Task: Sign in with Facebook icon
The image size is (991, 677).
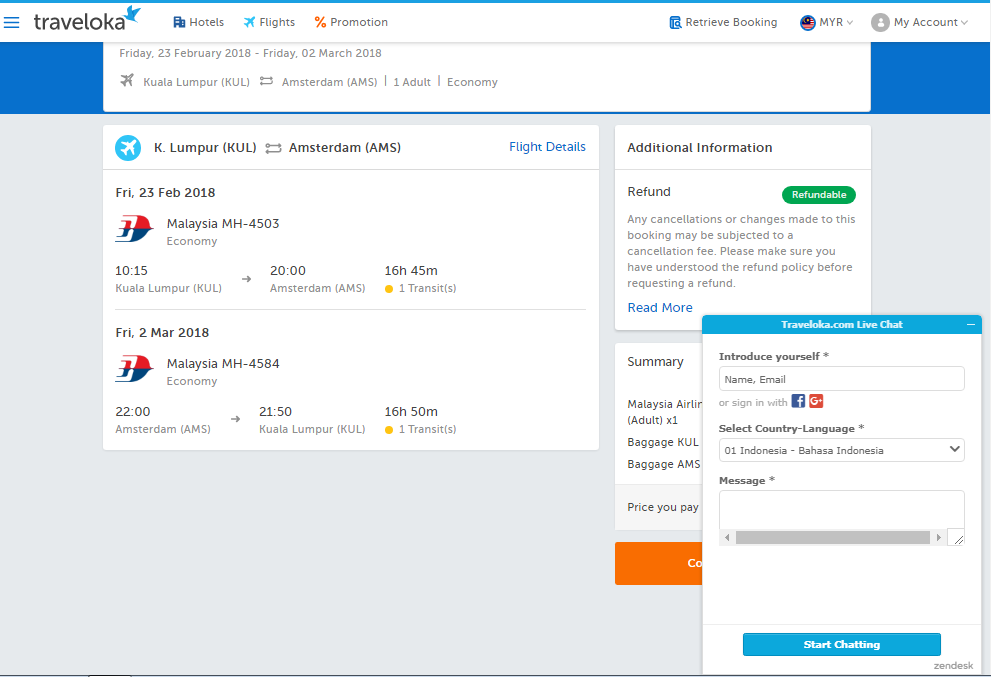Action: tap(798, 401)
